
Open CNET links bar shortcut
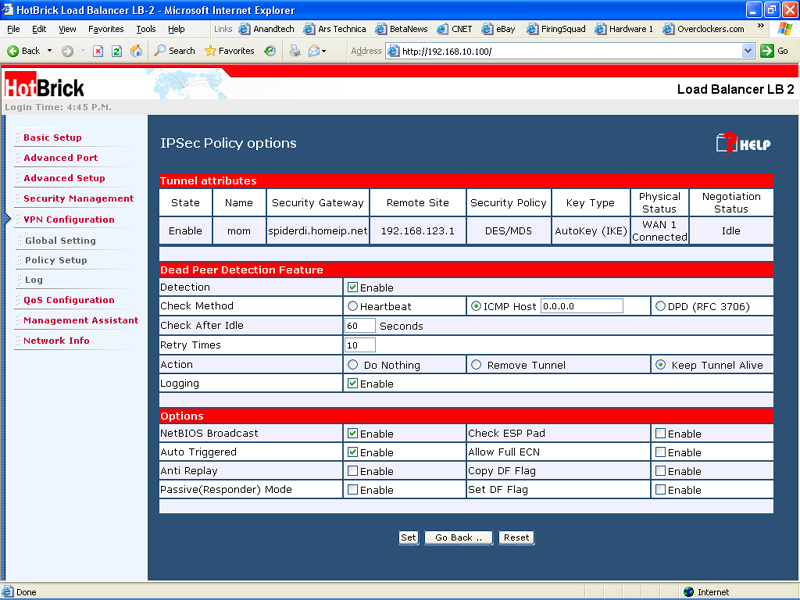coord(455,29)
